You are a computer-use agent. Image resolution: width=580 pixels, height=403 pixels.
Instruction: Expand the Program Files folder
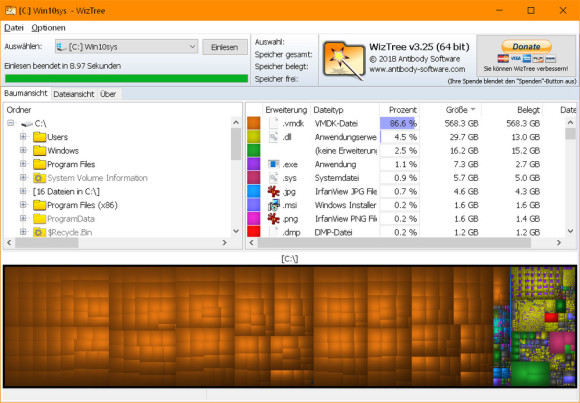click(23, 164)
